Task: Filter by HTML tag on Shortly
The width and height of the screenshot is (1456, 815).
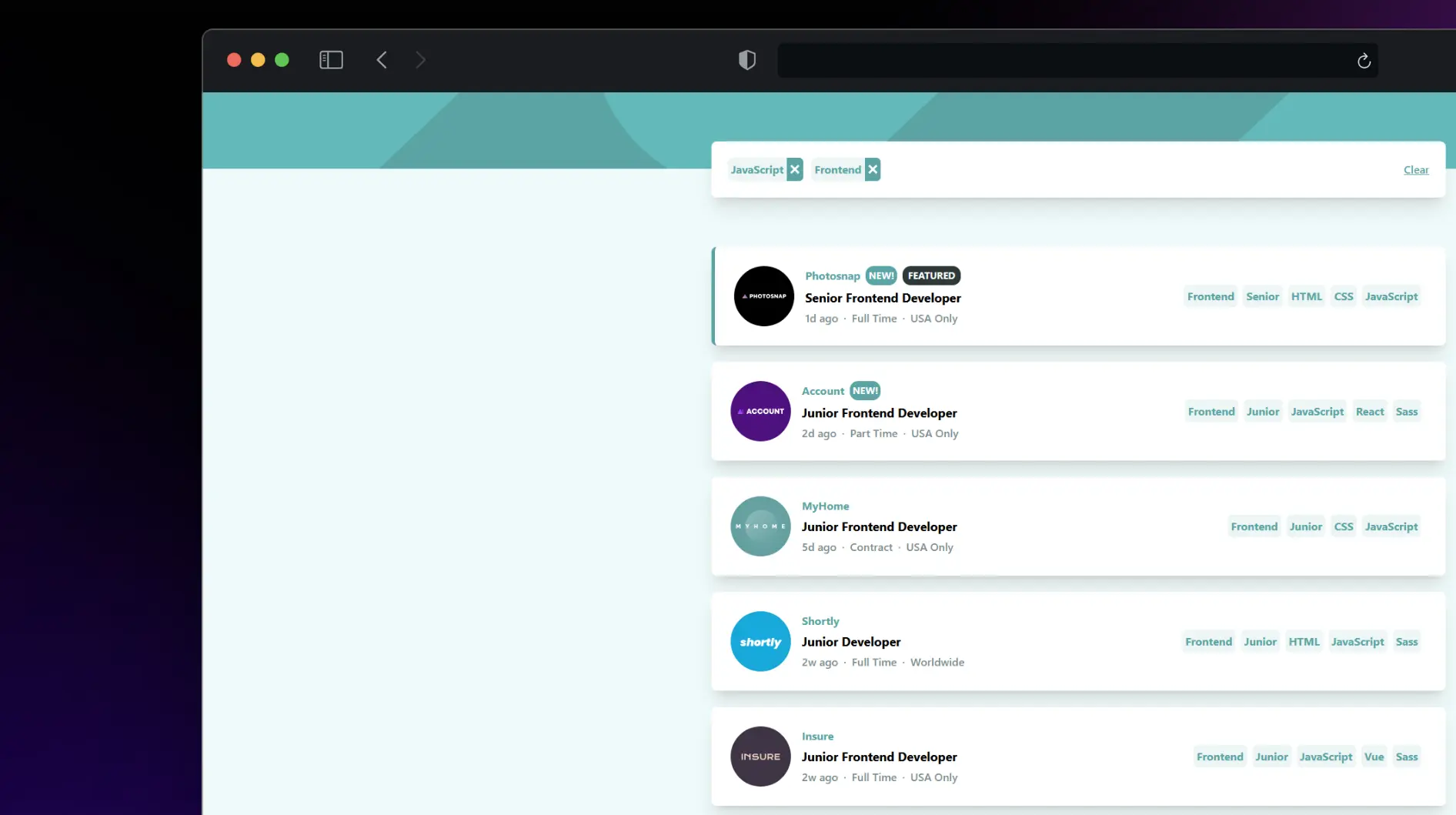Action: point(1304,641)
